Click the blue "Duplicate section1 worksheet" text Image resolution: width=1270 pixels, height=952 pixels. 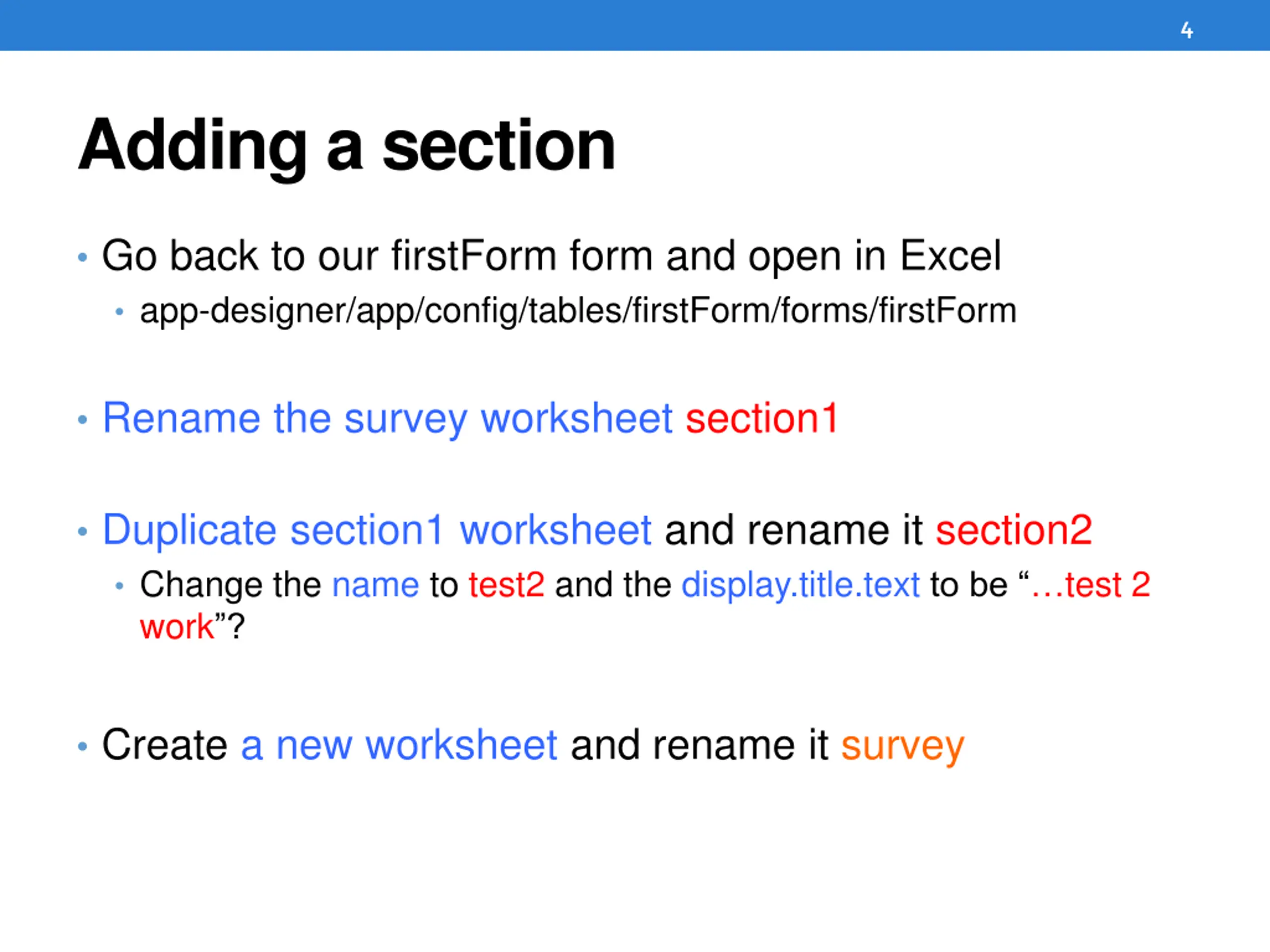377,530
